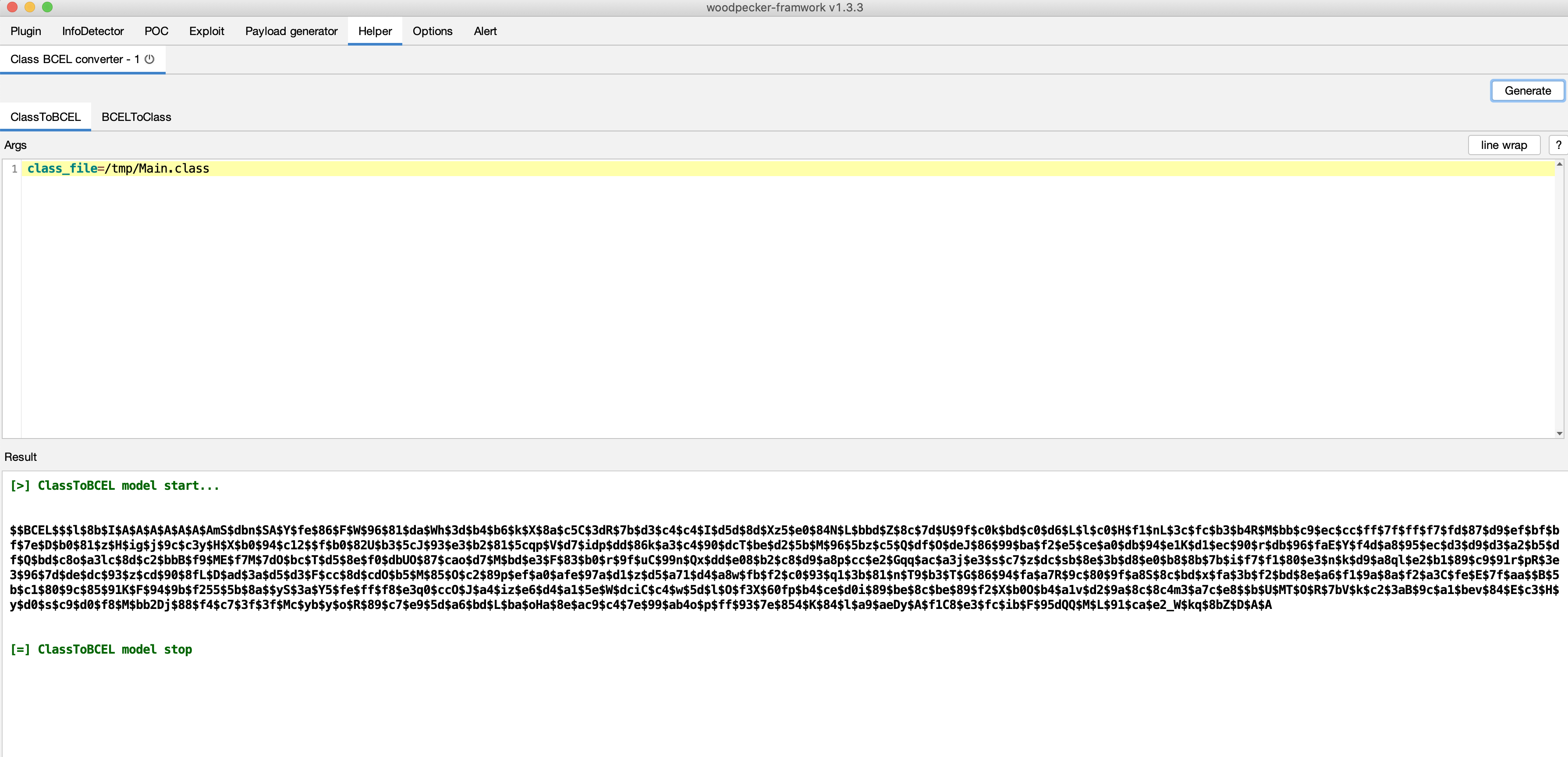Click the yellow minimize window button
Screen dimensions: 1568x757
click(x=29, y=7)
